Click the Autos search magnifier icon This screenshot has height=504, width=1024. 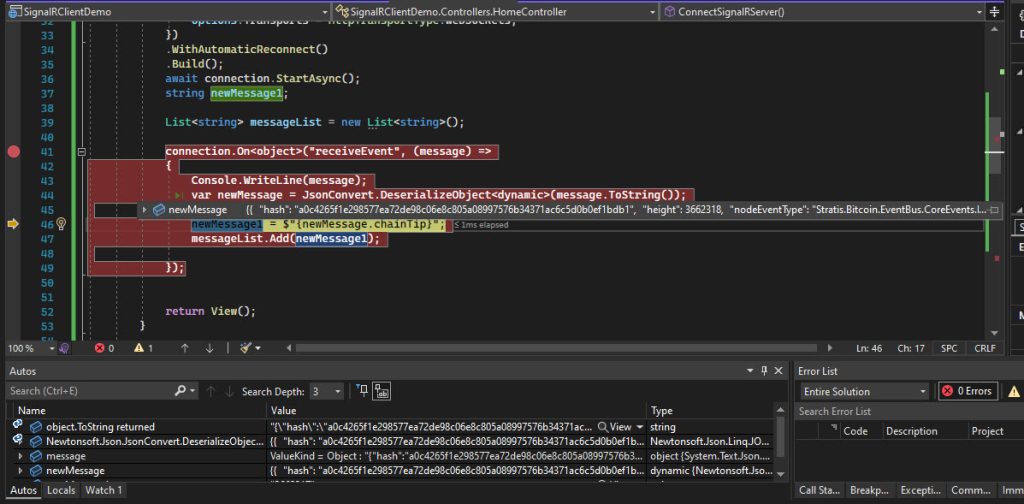pyautogui.click(x=180, y=391)
